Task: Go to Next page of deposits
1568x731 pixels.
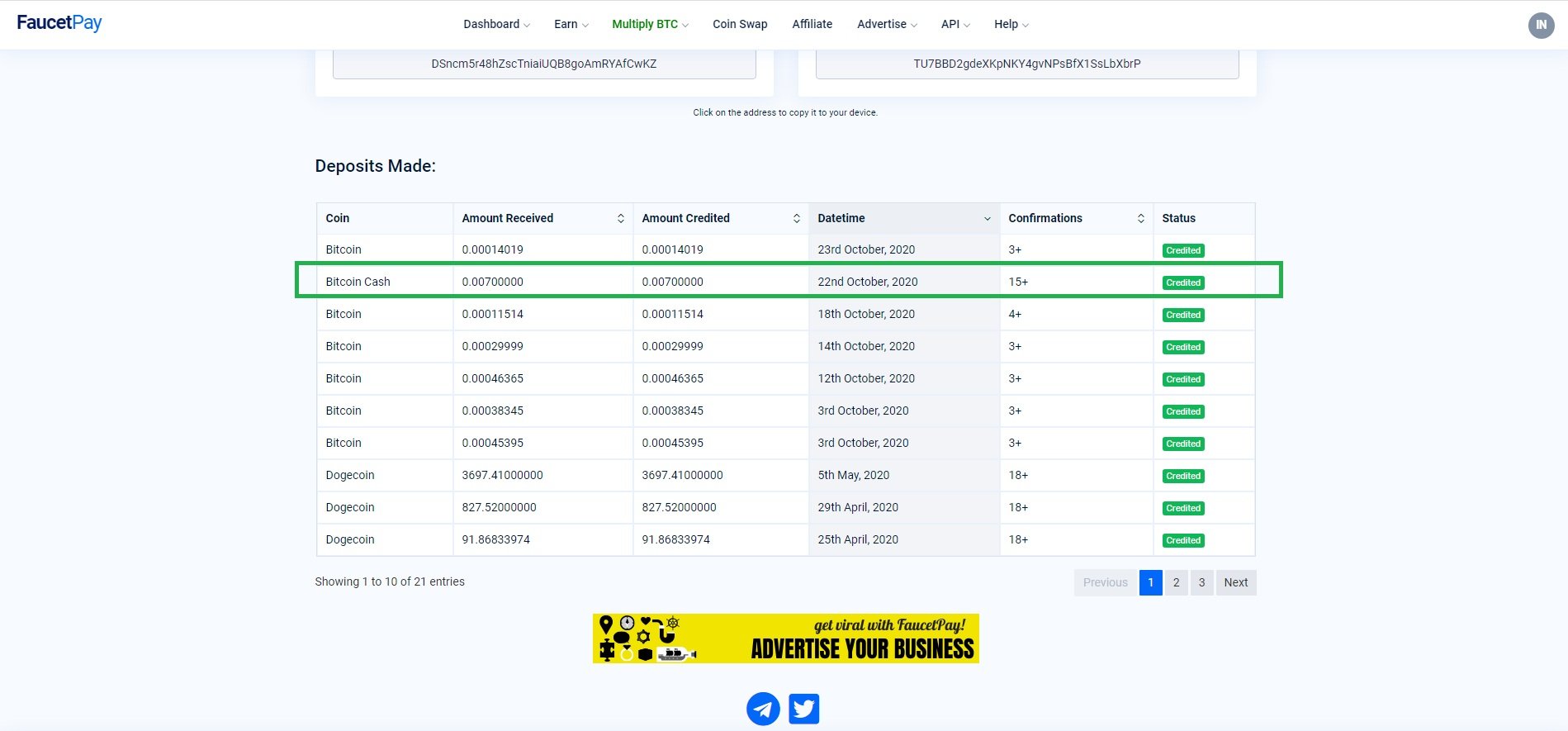Action: [1235, 582]
